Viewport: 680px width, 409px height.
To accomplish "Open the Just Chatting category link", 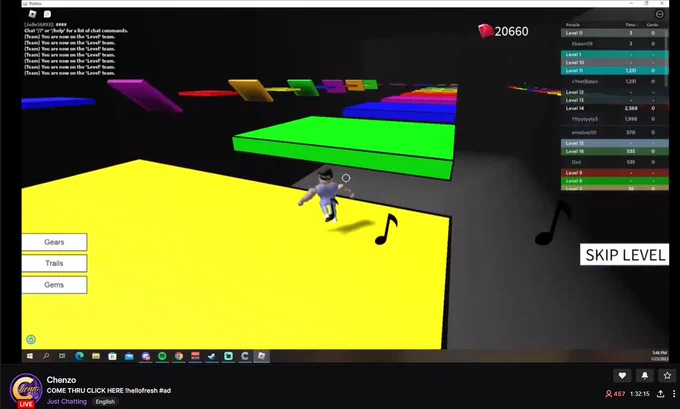I will (67, 402).
